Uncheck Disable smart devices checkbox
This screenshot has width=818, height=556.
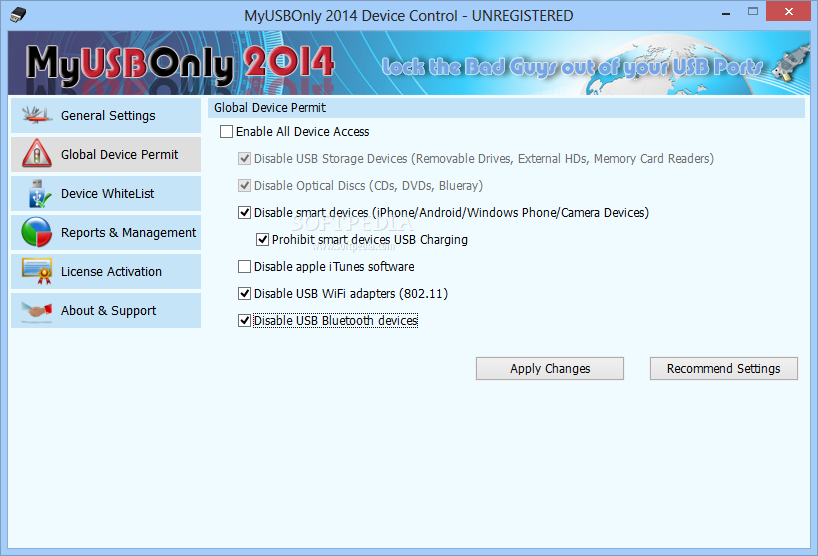click(244, 212)
